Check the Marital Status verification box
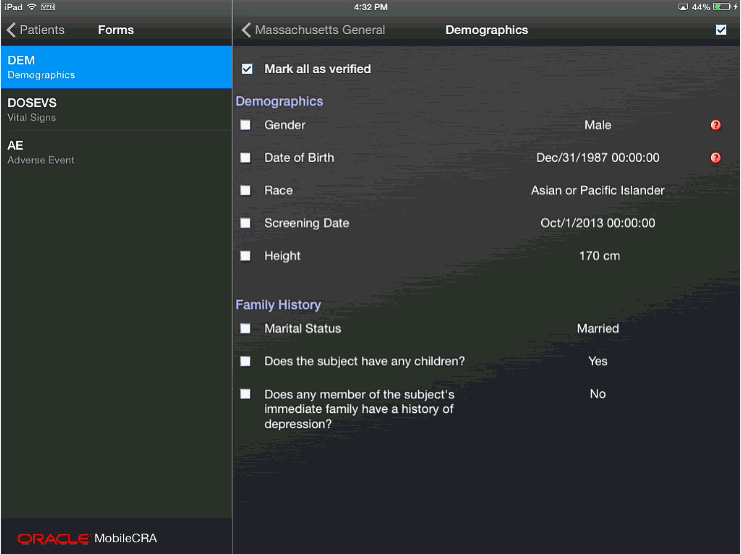The height and width of the screenshot is (554, 741). tap(245, 328)
